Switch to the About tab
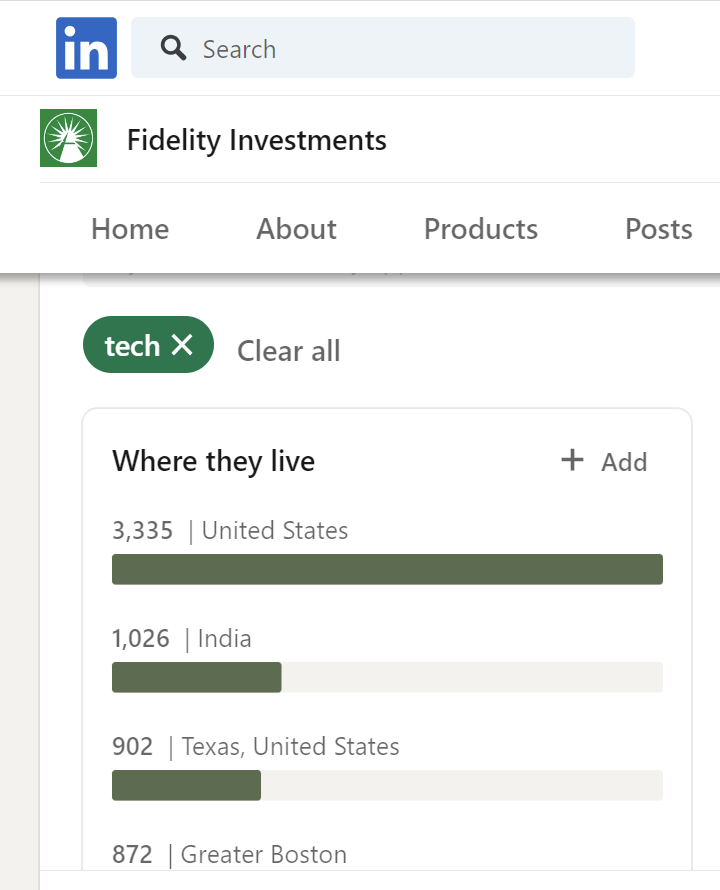Image resolution: width=720 pixels, height=890 pixels. pos(296,229)
